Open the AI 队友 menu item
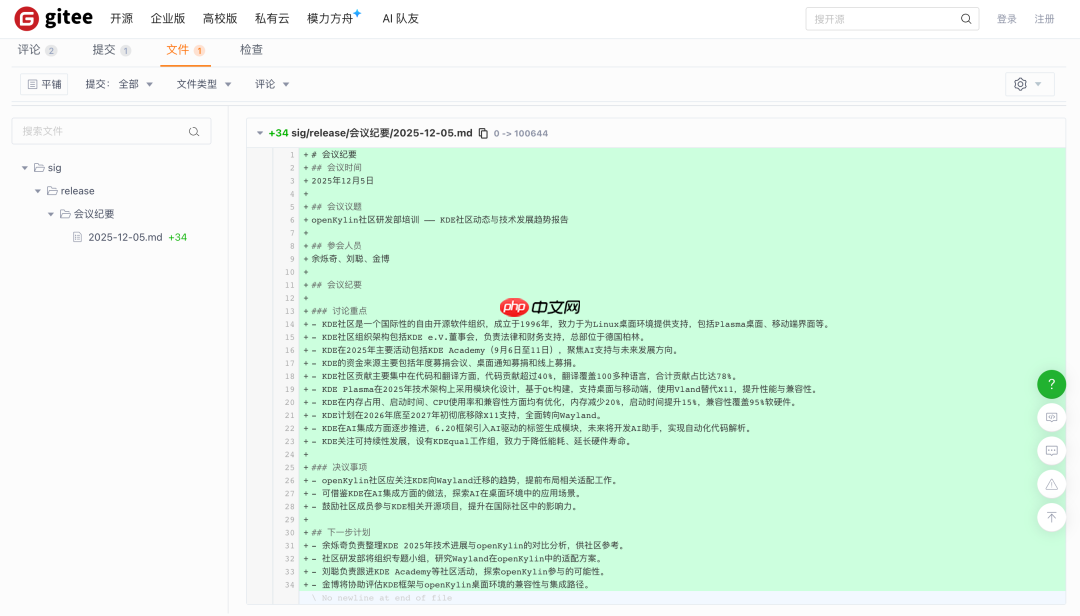The height and width of the screenshot is (616, 1080). (x=398, y=17)
